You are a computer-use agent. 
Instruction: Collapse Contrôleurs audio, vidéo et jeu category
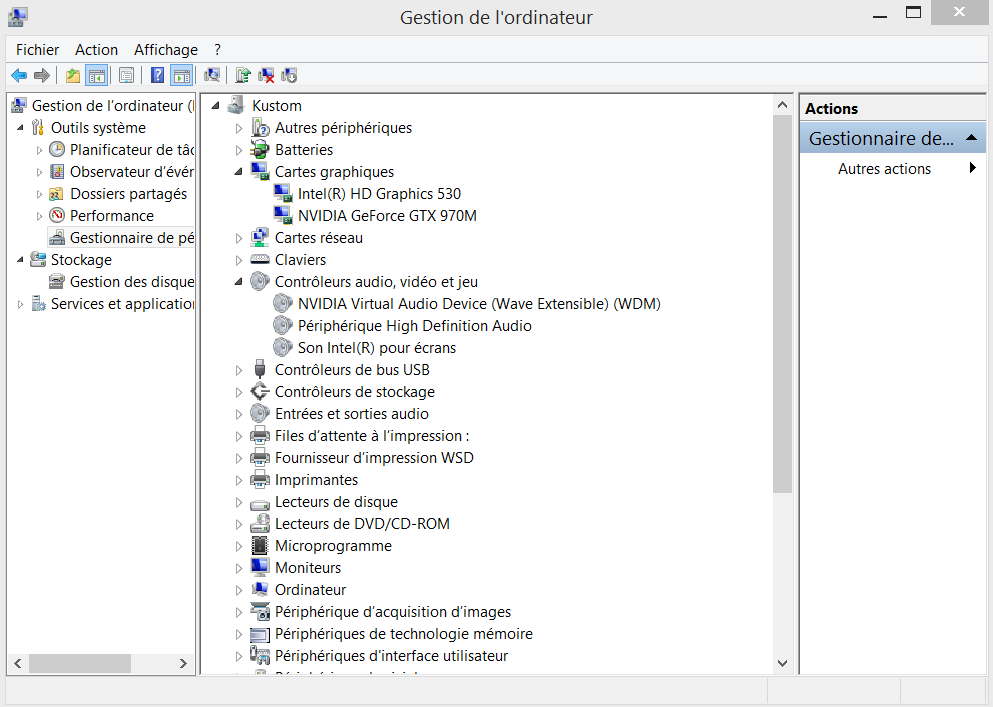click(x=239, y=282)
